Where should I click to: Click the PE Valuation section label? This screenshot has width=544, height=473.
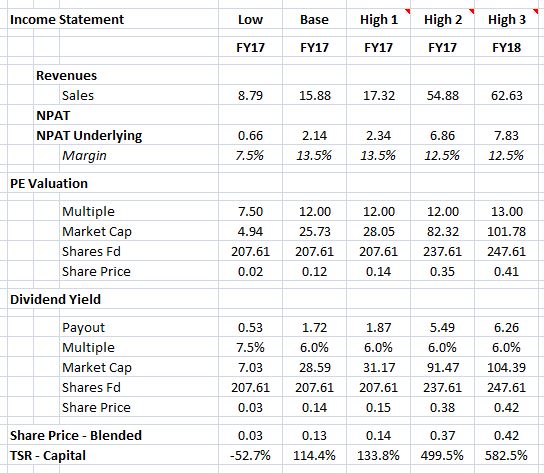pyautogui.click(x=49, y=184)
